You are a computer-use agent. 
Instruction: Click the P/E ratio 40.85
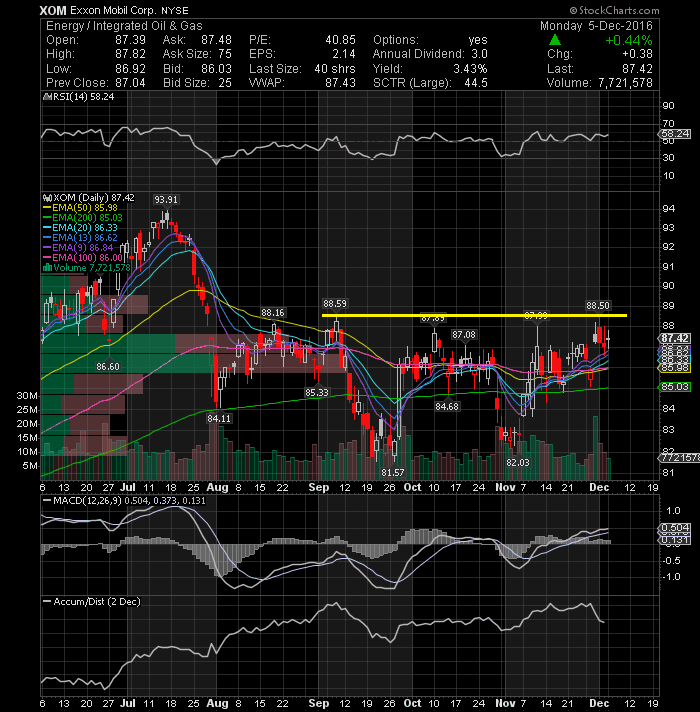[340, 40]
